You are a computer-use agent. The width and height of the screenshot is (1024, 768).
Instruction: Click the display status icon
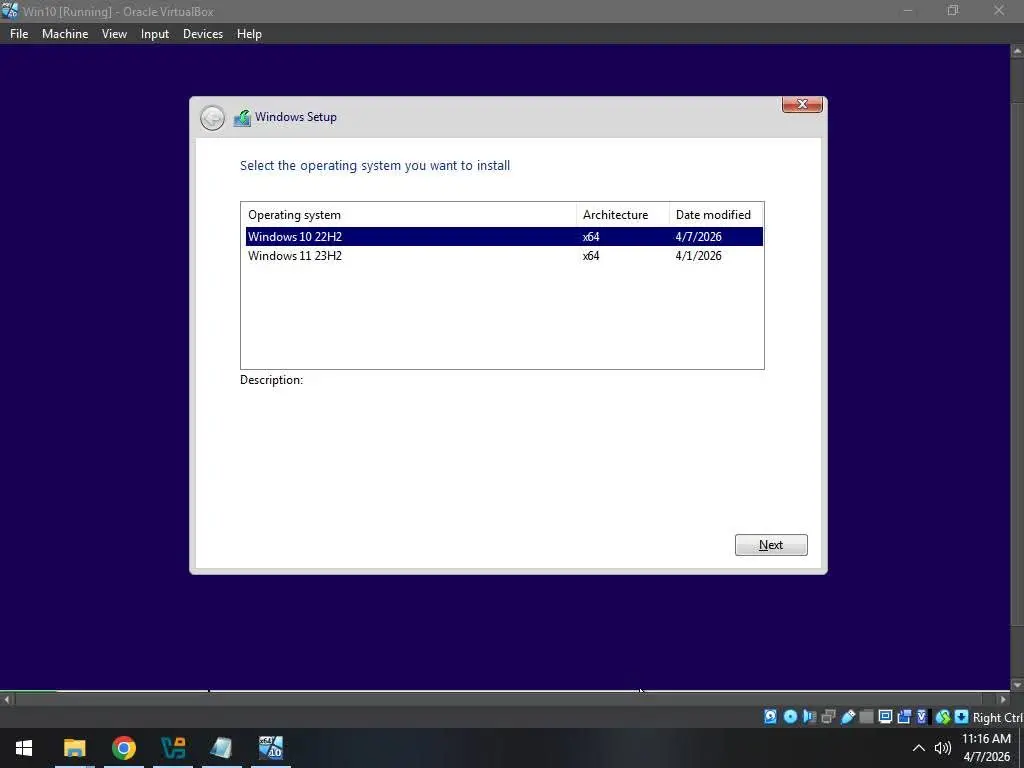pos(886,717)
